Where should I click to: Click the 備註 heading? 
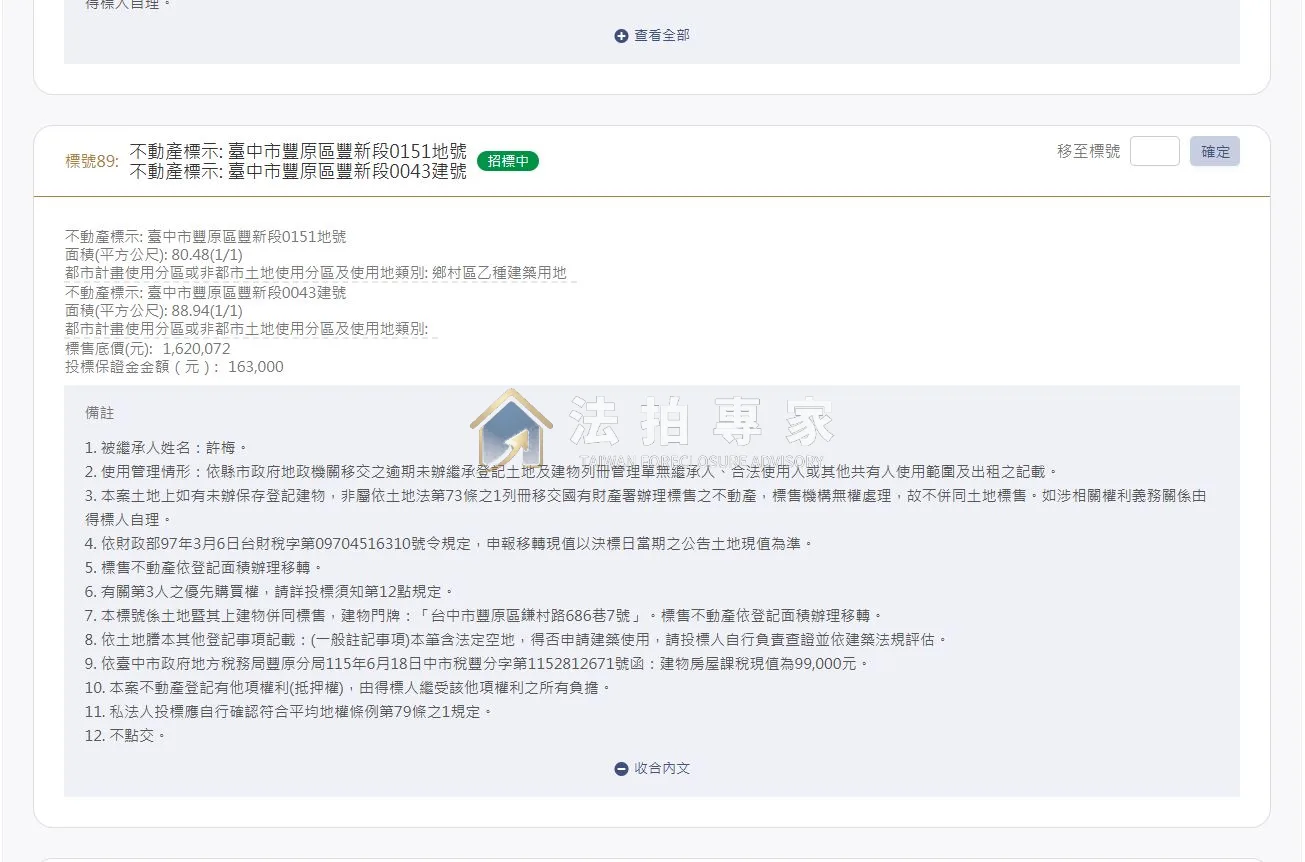[x=100, y=413]
